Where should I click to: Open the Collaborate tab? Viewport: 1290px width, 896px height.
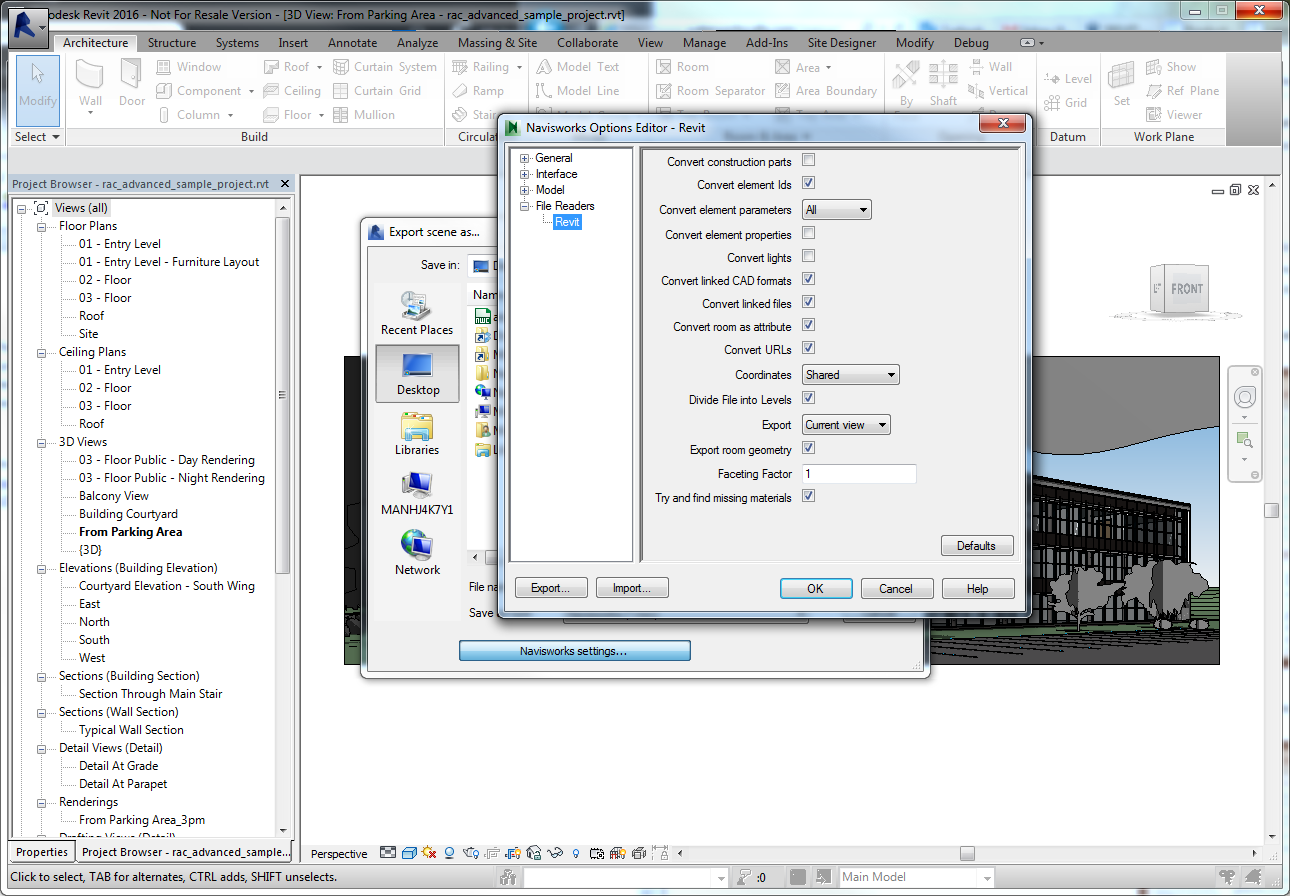pos(587,42)
